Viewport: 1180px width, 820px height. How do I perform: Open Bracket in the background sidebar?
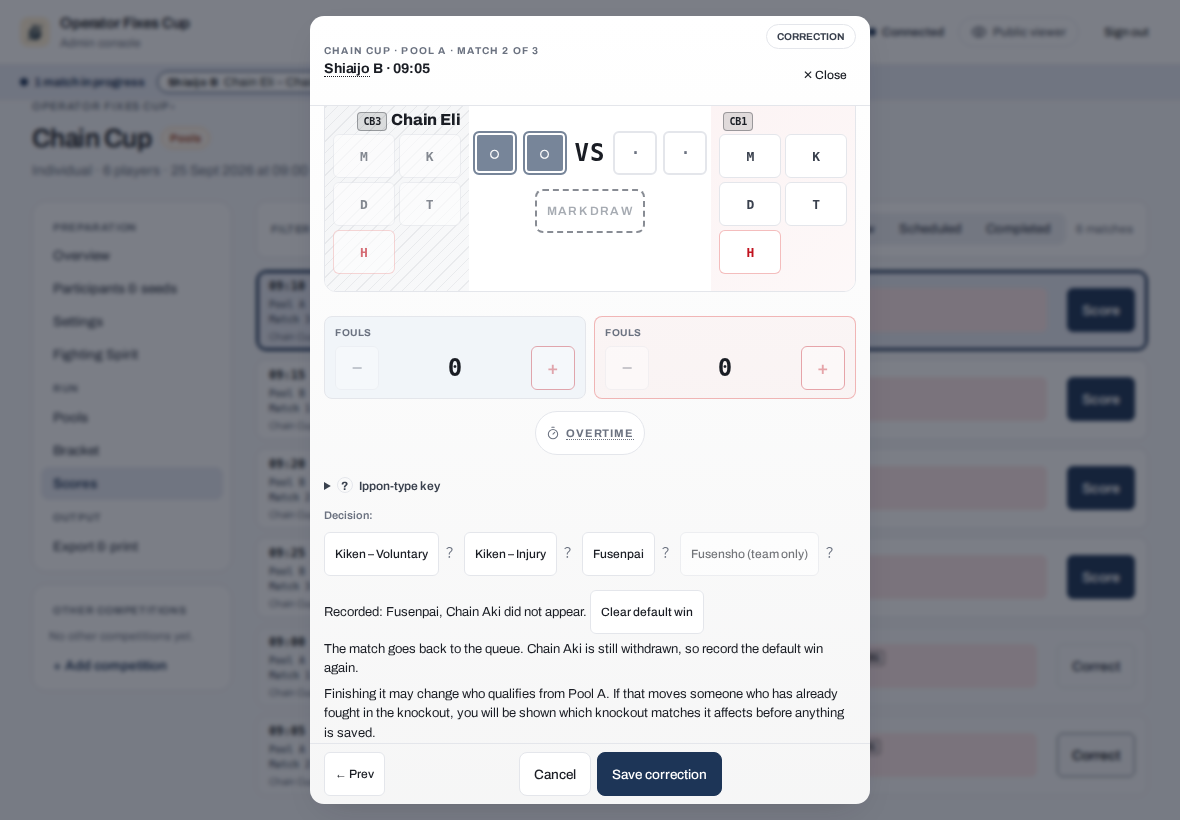pos(76,451)
